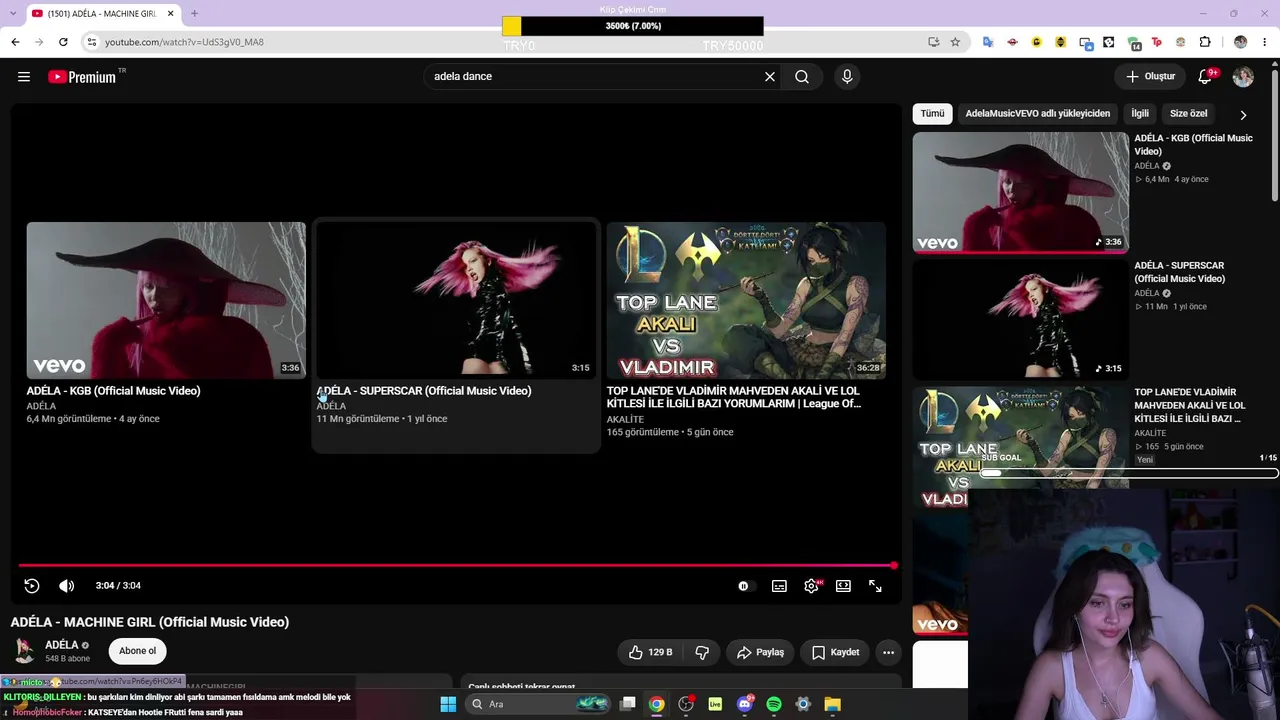Enter fullscreen mode
The height and width of the screenshot is (720, 1280).
[875, 586]
